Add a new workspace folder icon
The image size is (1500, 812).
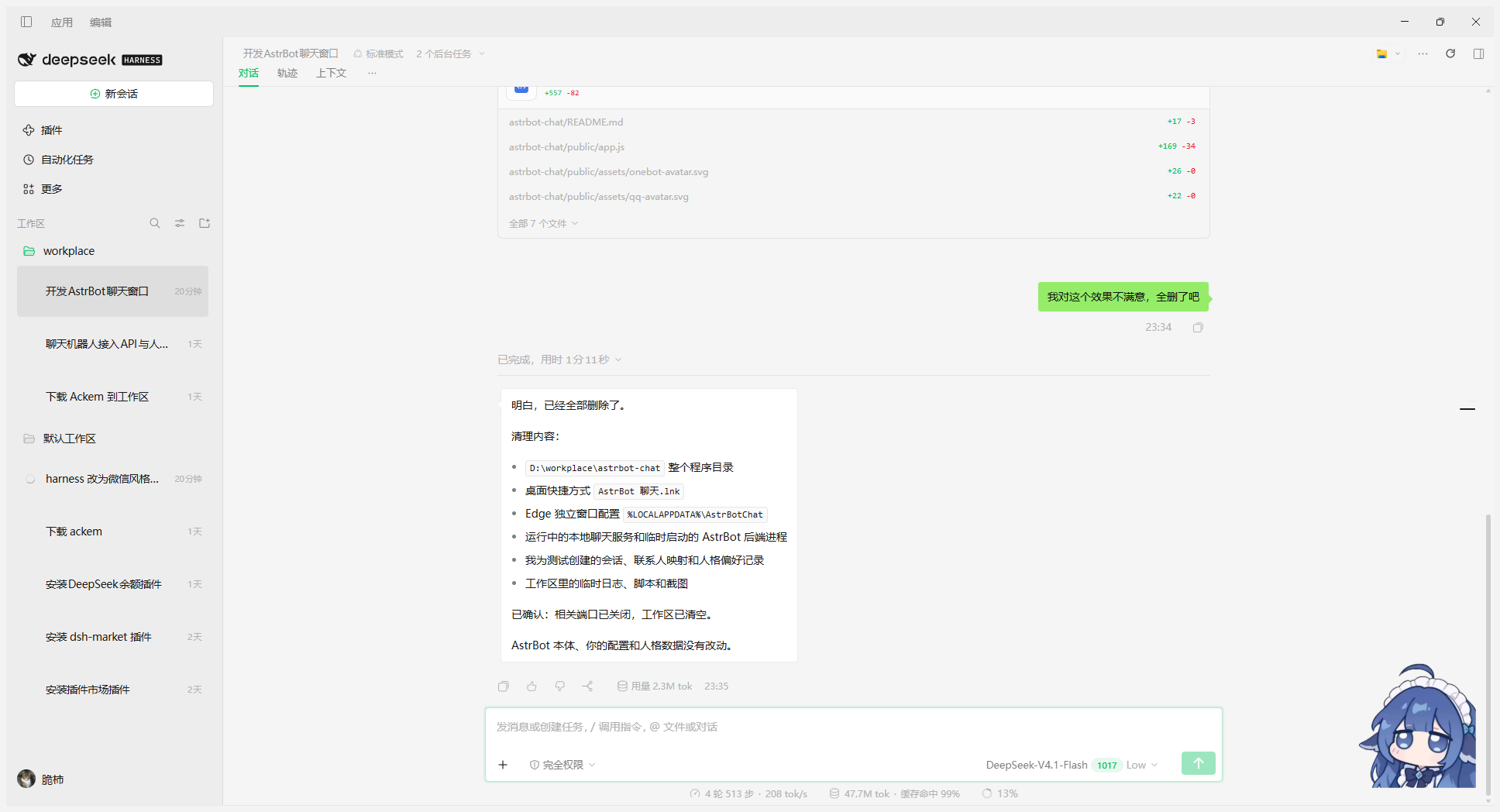coord(205,223)
